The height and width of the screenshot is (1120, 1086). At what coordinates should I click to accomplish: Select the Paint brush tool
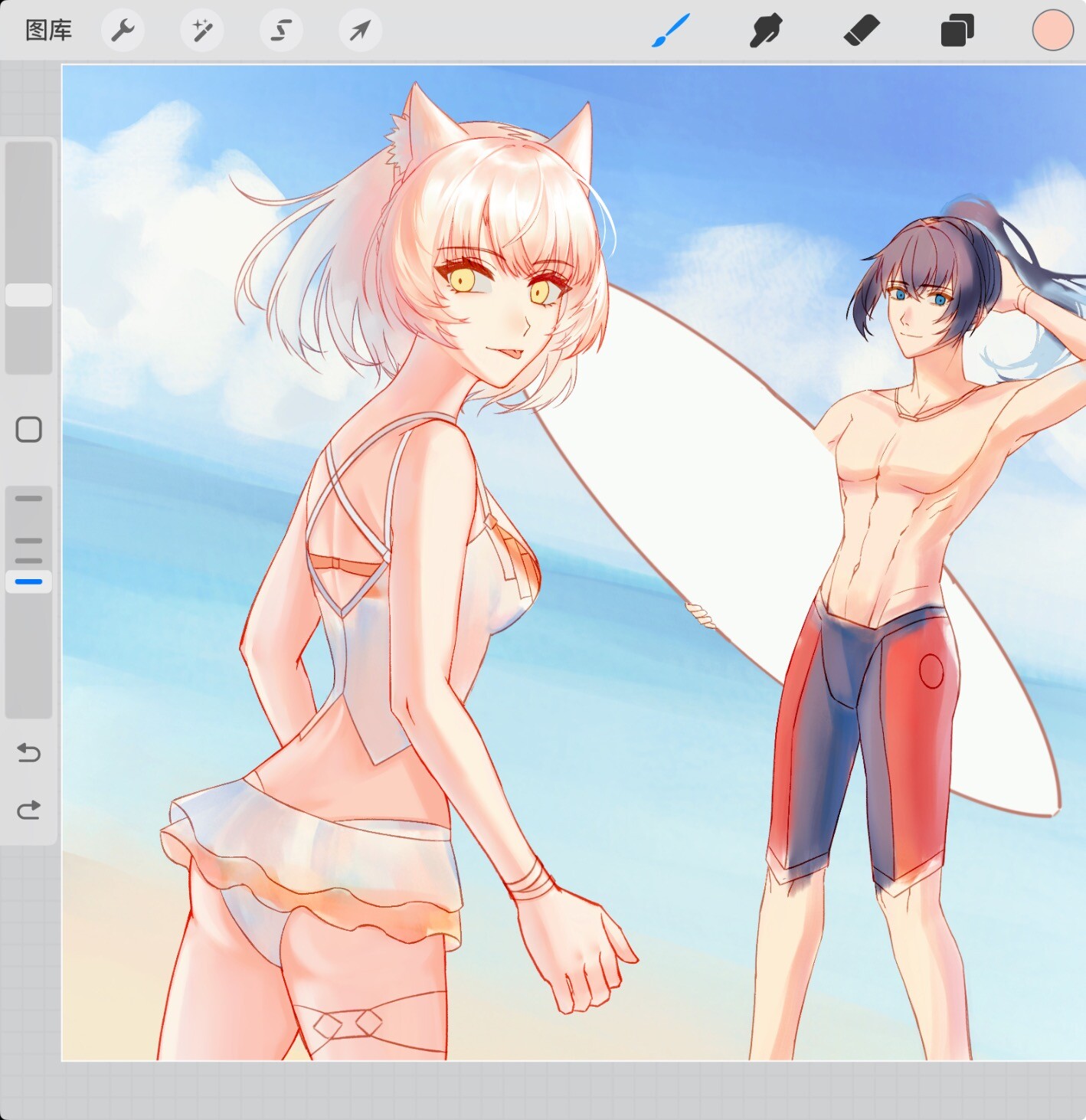point(671,31)
